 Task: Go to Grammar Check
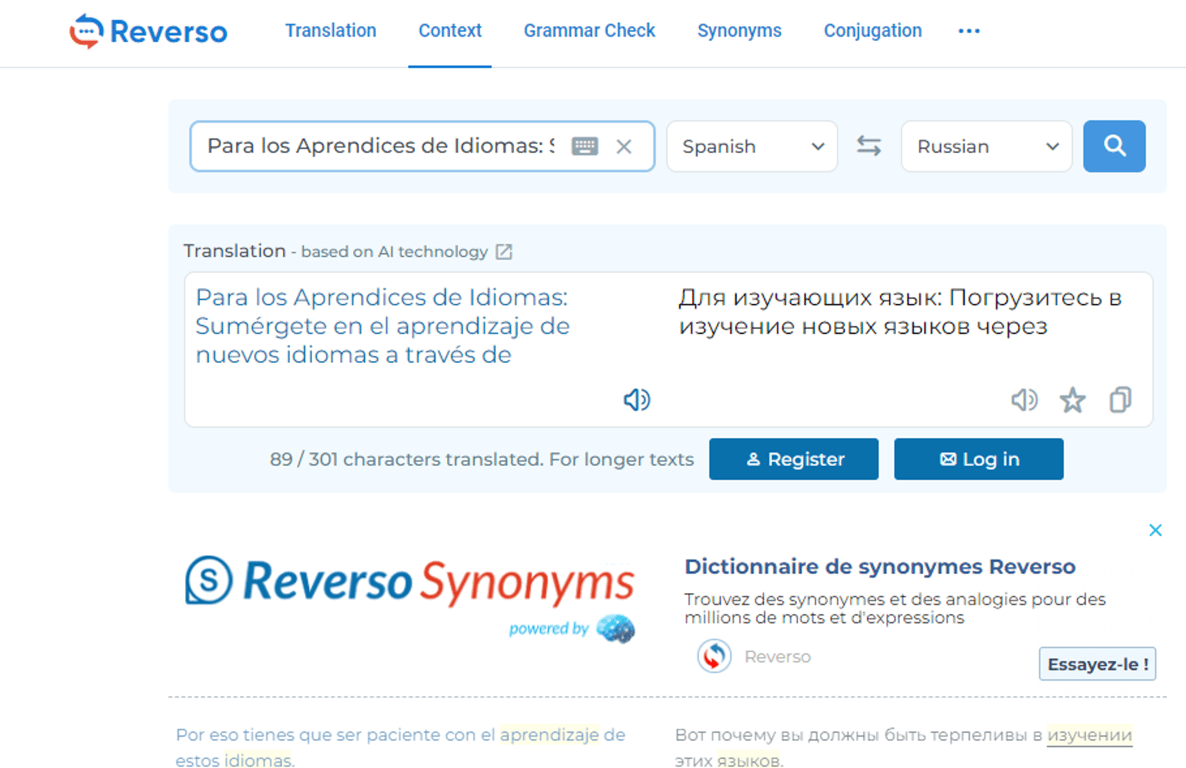pos(589,31)
